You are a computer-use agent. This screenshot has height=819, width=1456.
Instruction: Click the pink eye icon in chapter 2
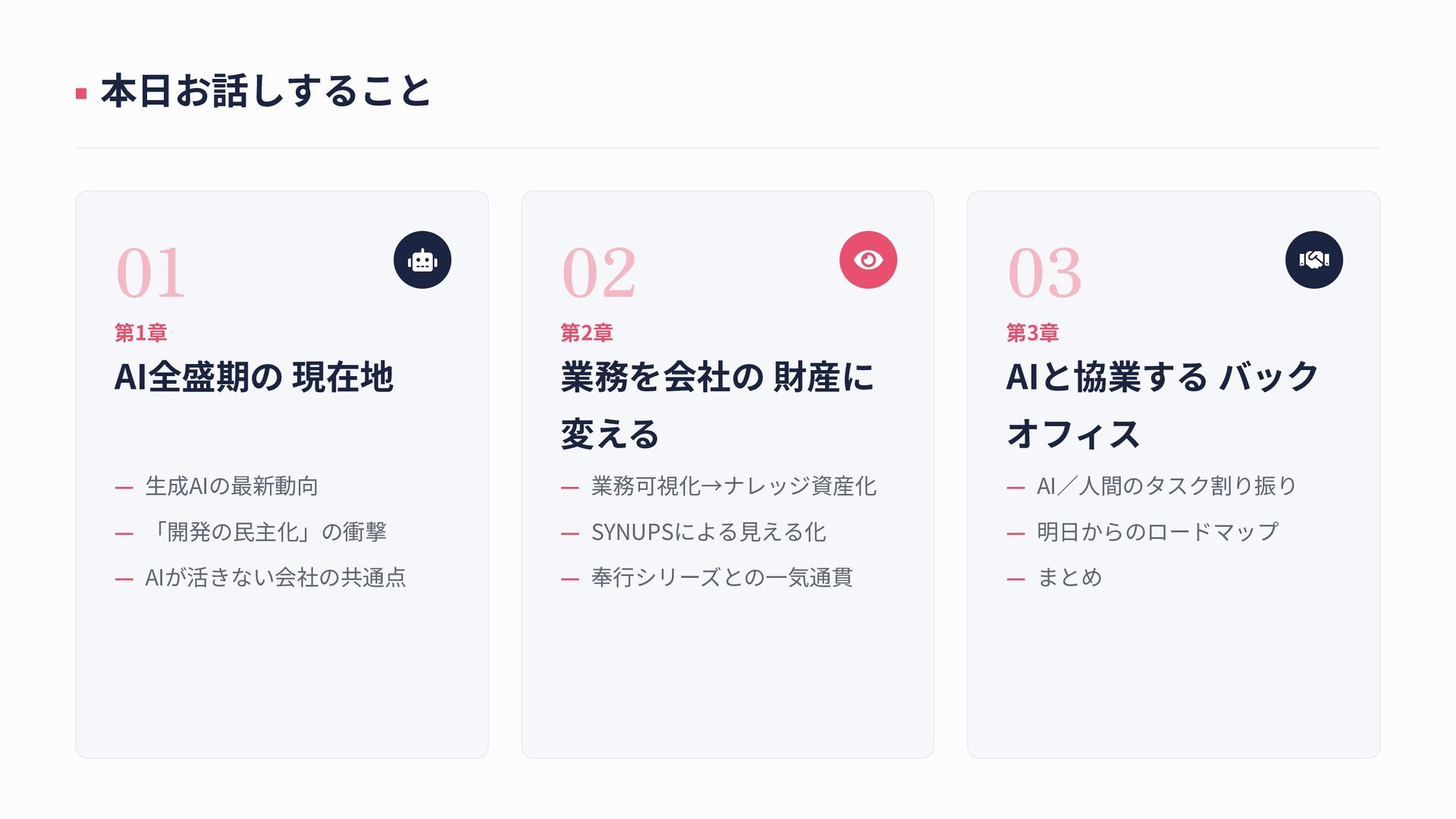pos(868,260)
